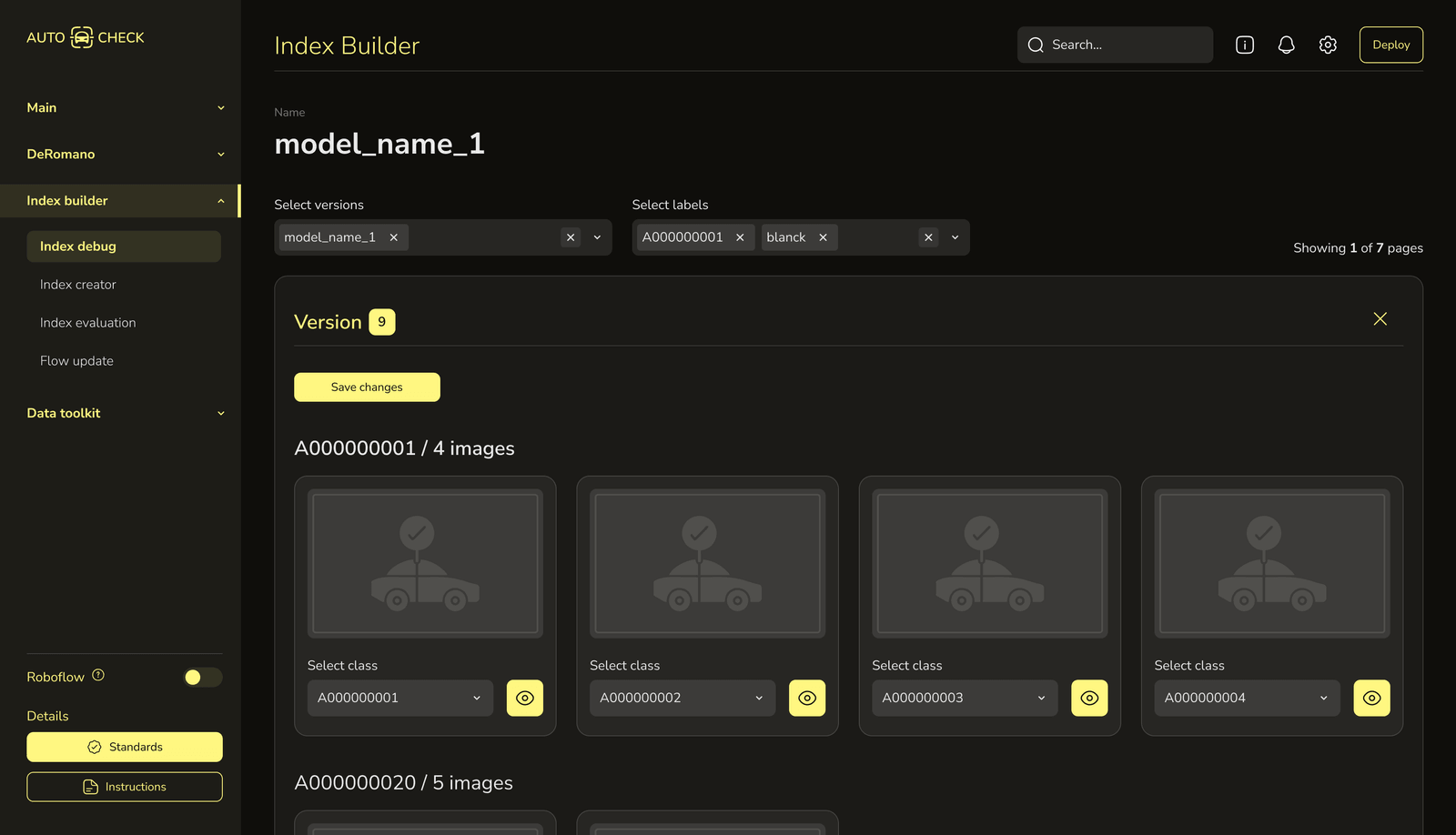
Task: Open the settings gear icon
Action: pos(1328,45)
